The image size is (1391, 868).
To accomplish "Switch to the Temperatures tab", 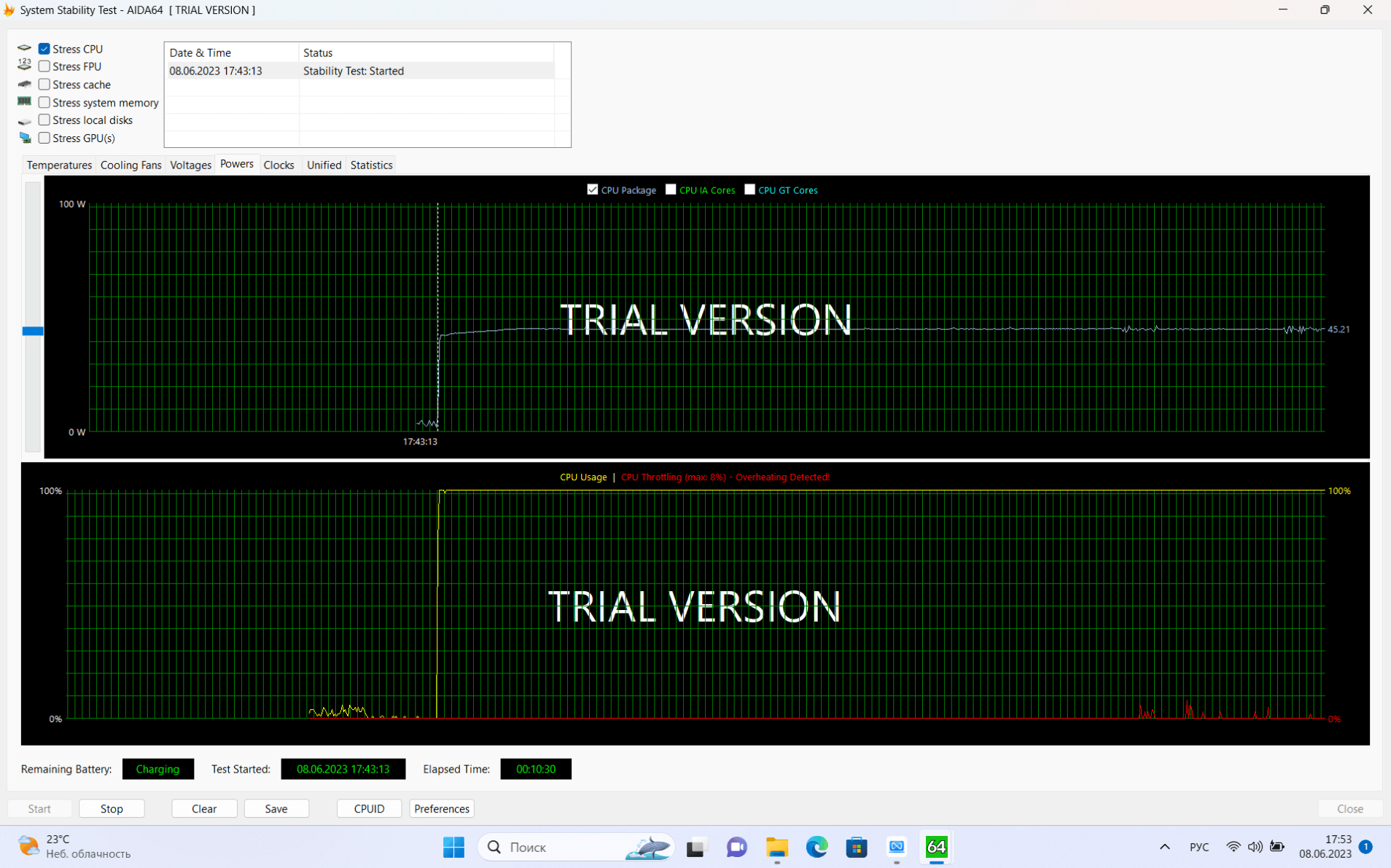I will 59,165.
